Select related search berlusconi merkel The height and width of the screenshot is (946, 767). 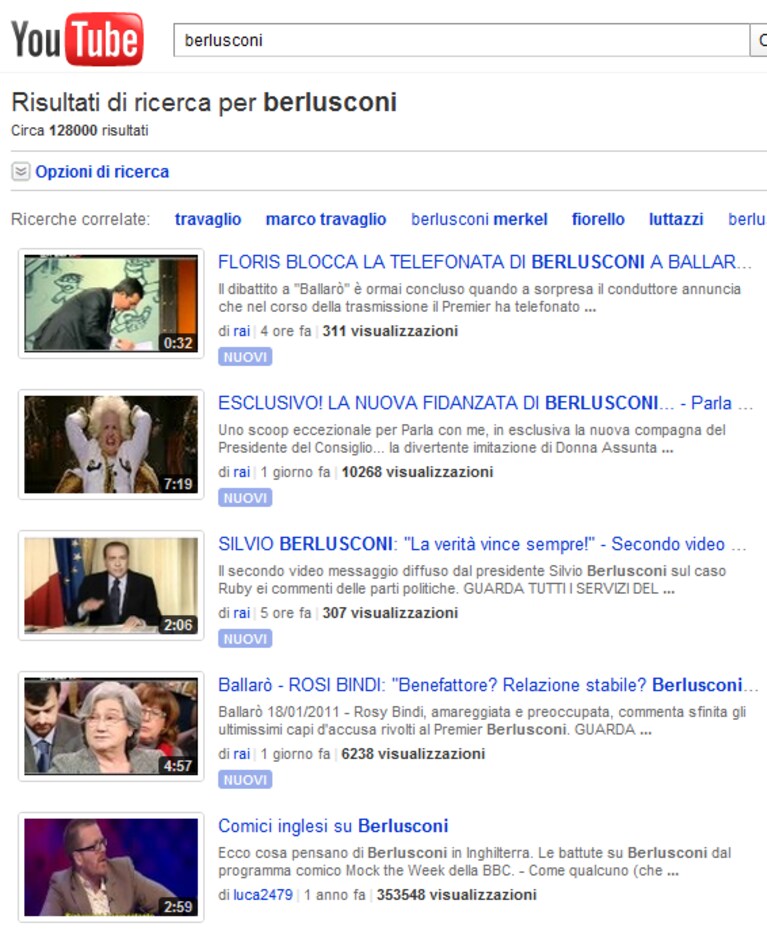pyautogui.click(x=479, y=219)
